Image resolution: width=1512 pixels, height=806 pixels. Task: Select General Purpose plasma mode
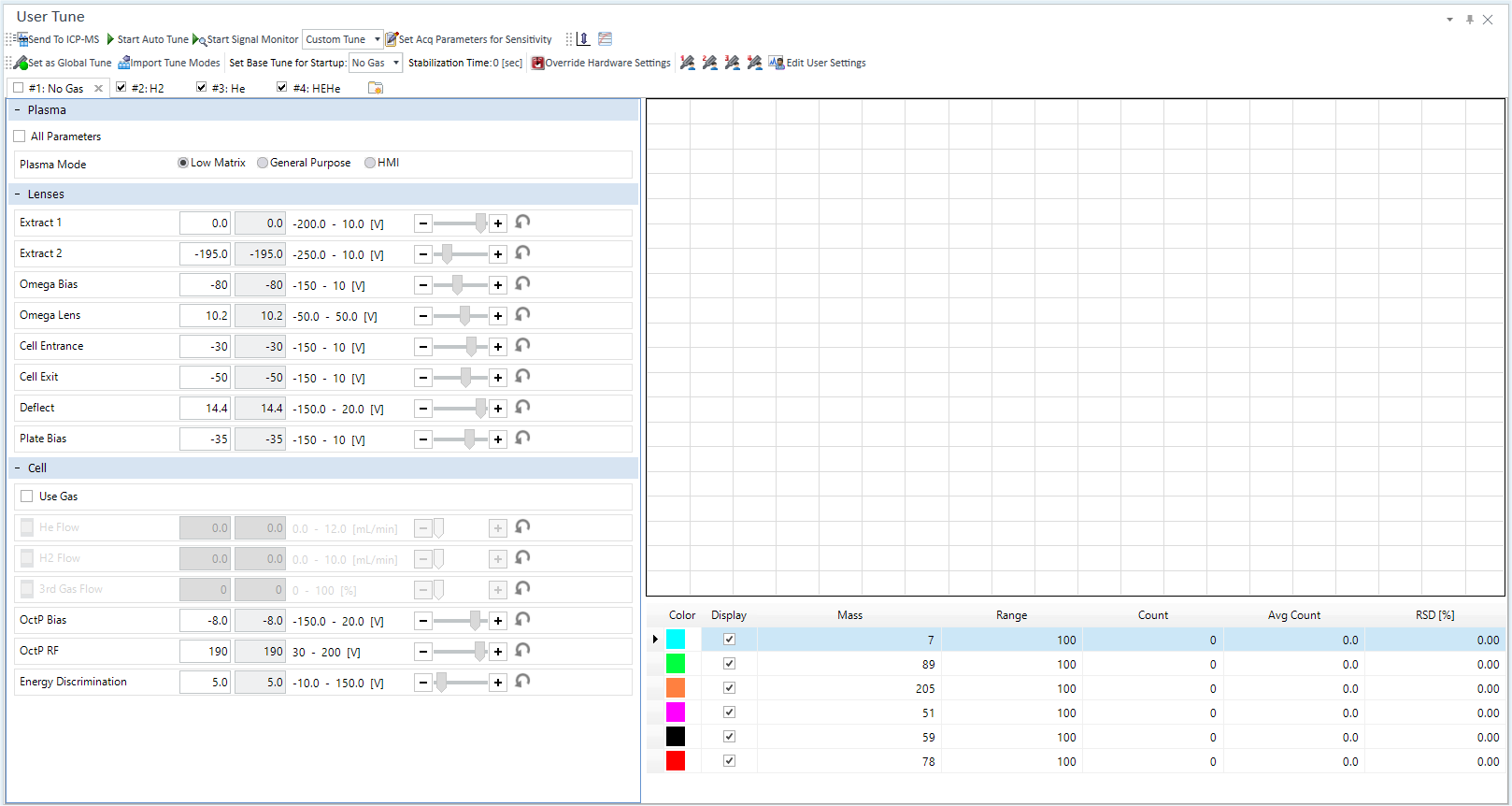[263, 163]
